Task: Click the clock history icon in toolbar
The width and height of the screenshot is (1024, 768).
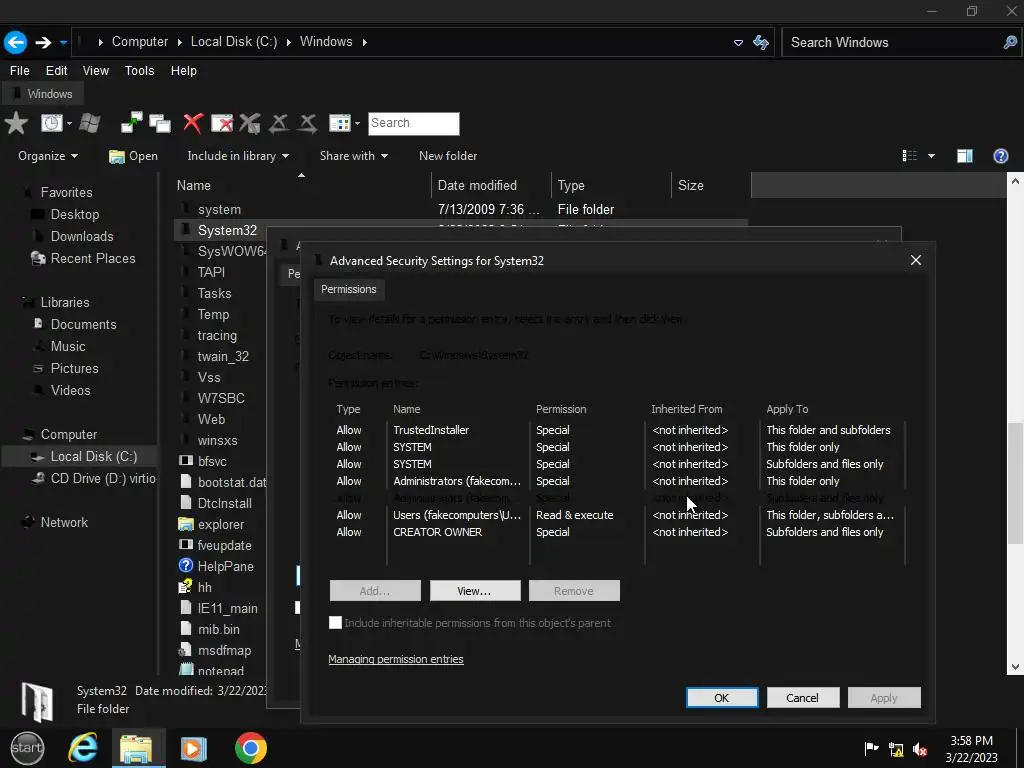Action: (52, 123)
